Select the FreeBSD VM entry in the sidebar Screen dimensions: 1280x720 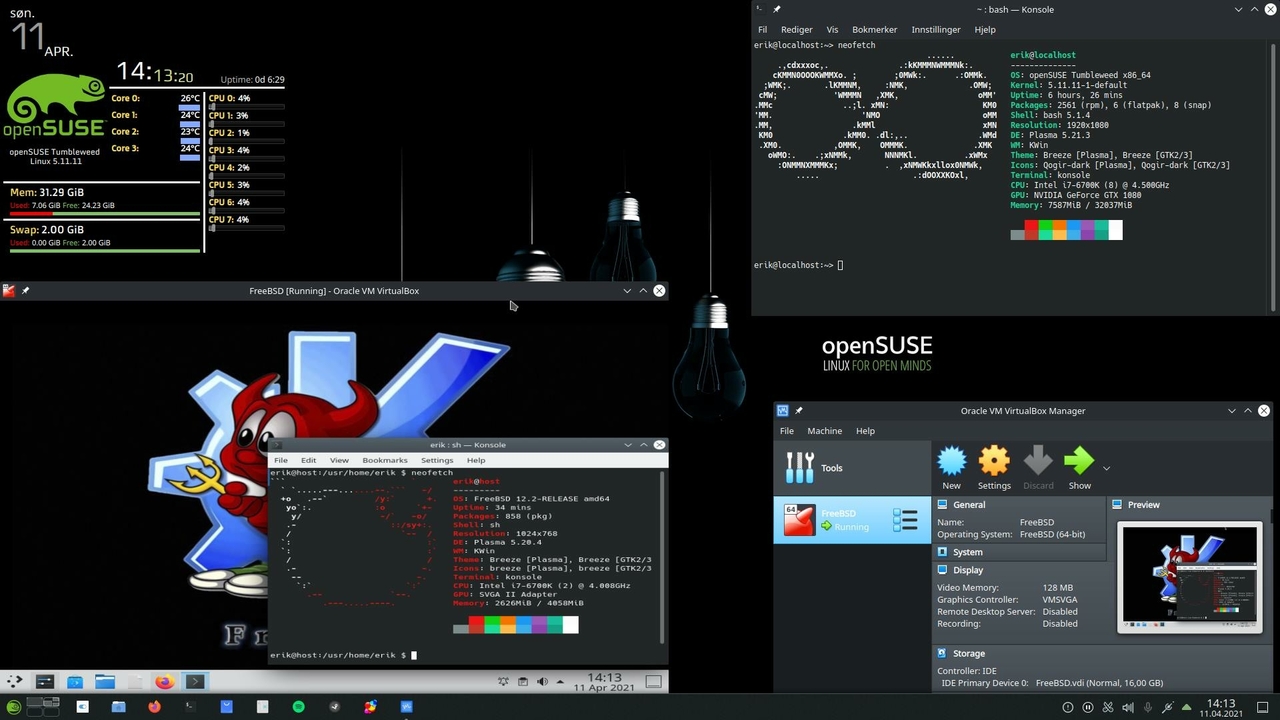(845, 520)
